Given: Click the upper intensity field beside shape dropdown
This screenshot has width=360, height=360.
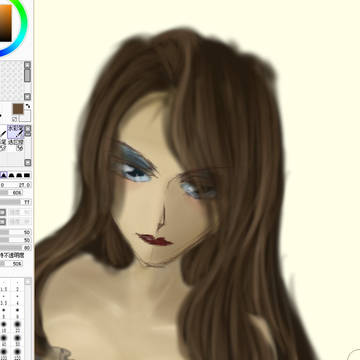Looking at the screenshot, I should pyautogui.click(x=19, y=212).
